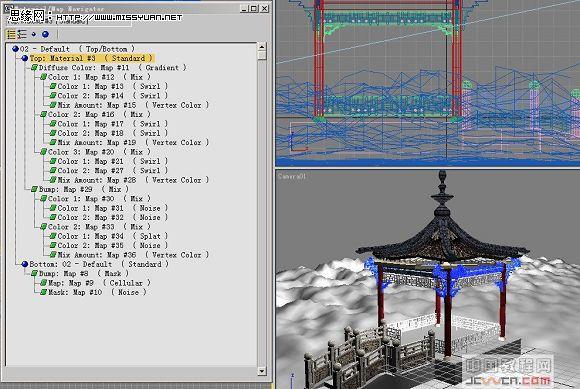
Task: Switch navigator to View List + Icons mode
Action: [22, 34]
